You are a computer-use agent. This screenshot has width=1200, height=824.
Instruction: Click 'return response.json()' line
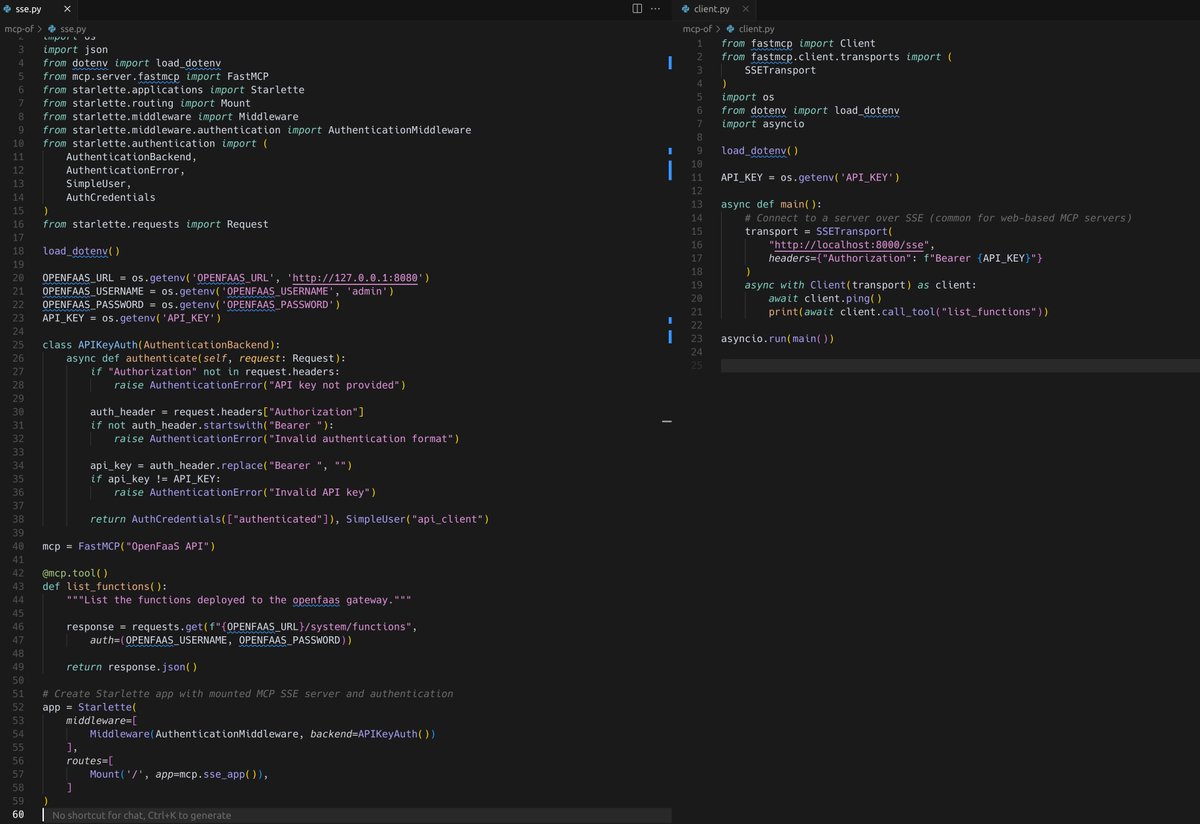[x=132, y=667]
